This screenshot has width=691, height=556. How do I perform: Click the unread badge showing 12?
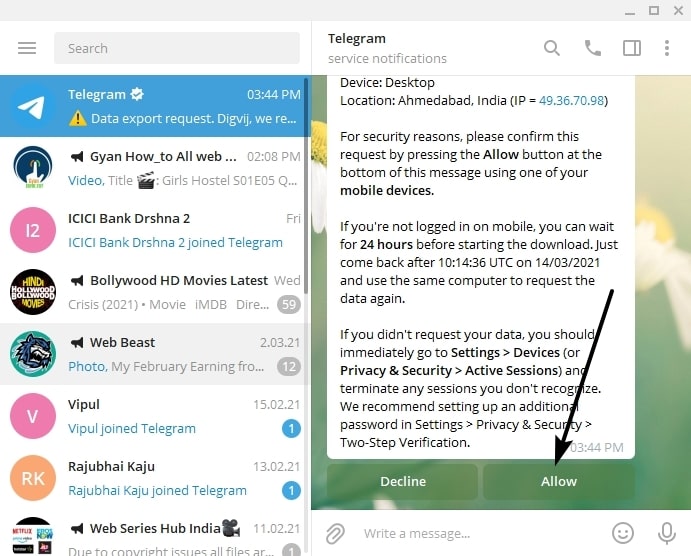tap(289, 367)
